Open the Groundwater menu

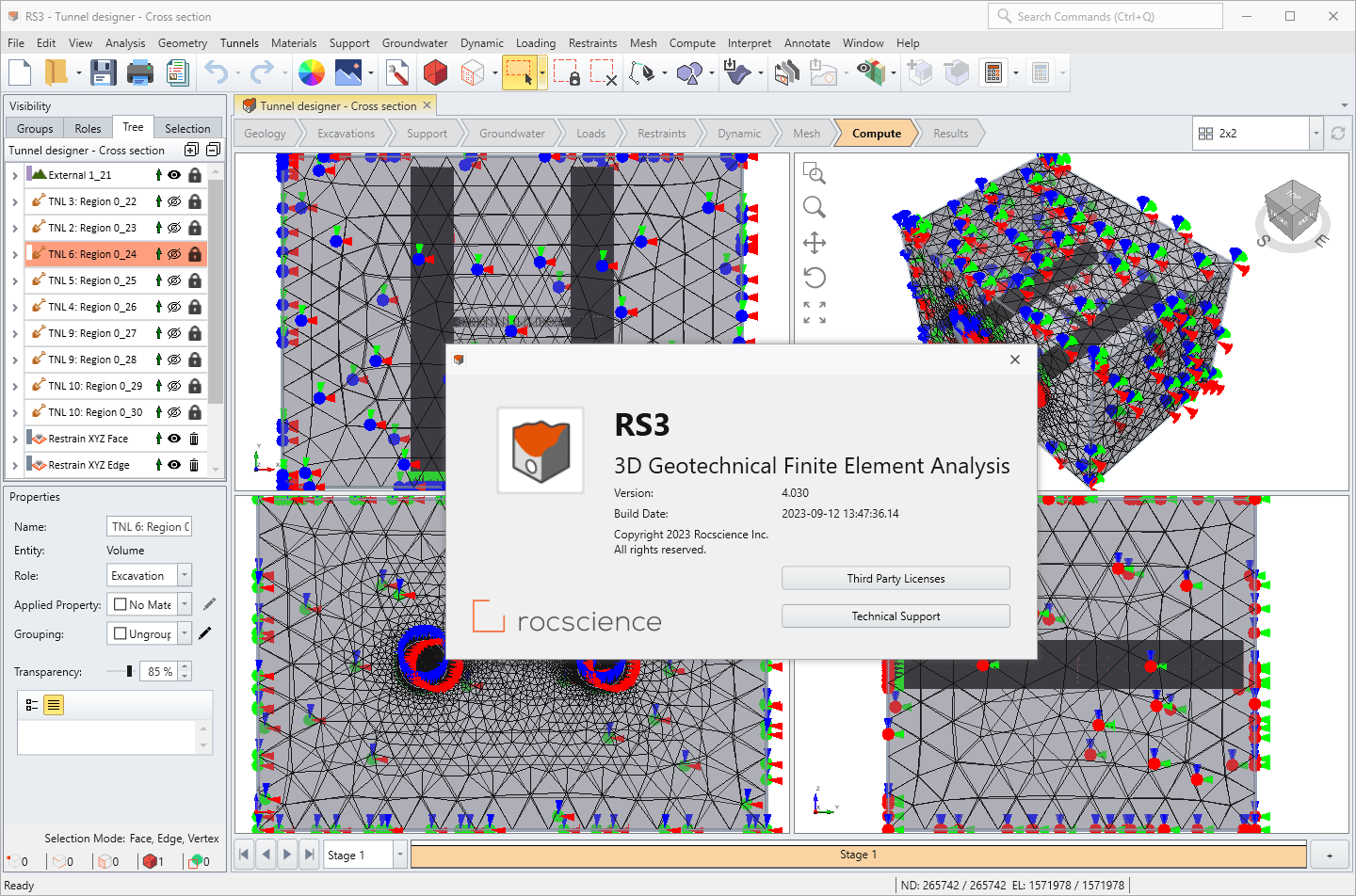tap(414, 43)
